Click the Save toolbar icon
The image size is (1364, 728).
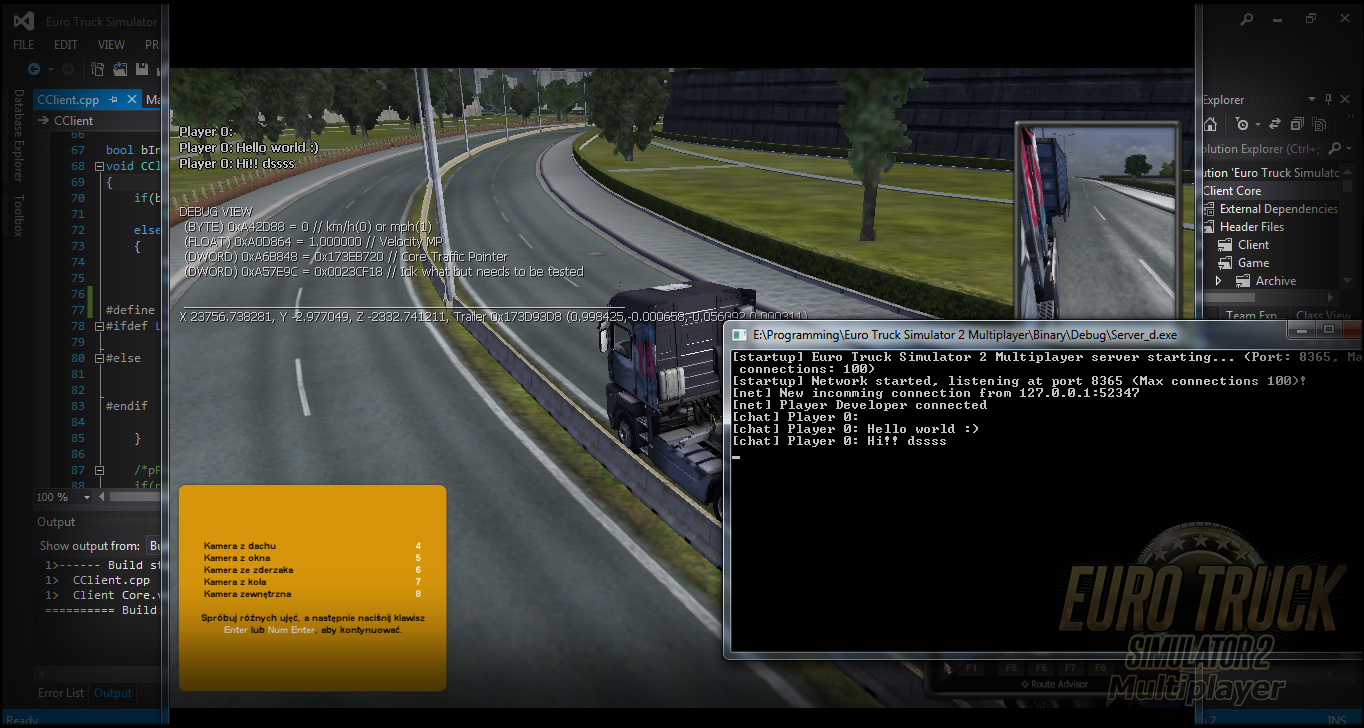(142, 69)
